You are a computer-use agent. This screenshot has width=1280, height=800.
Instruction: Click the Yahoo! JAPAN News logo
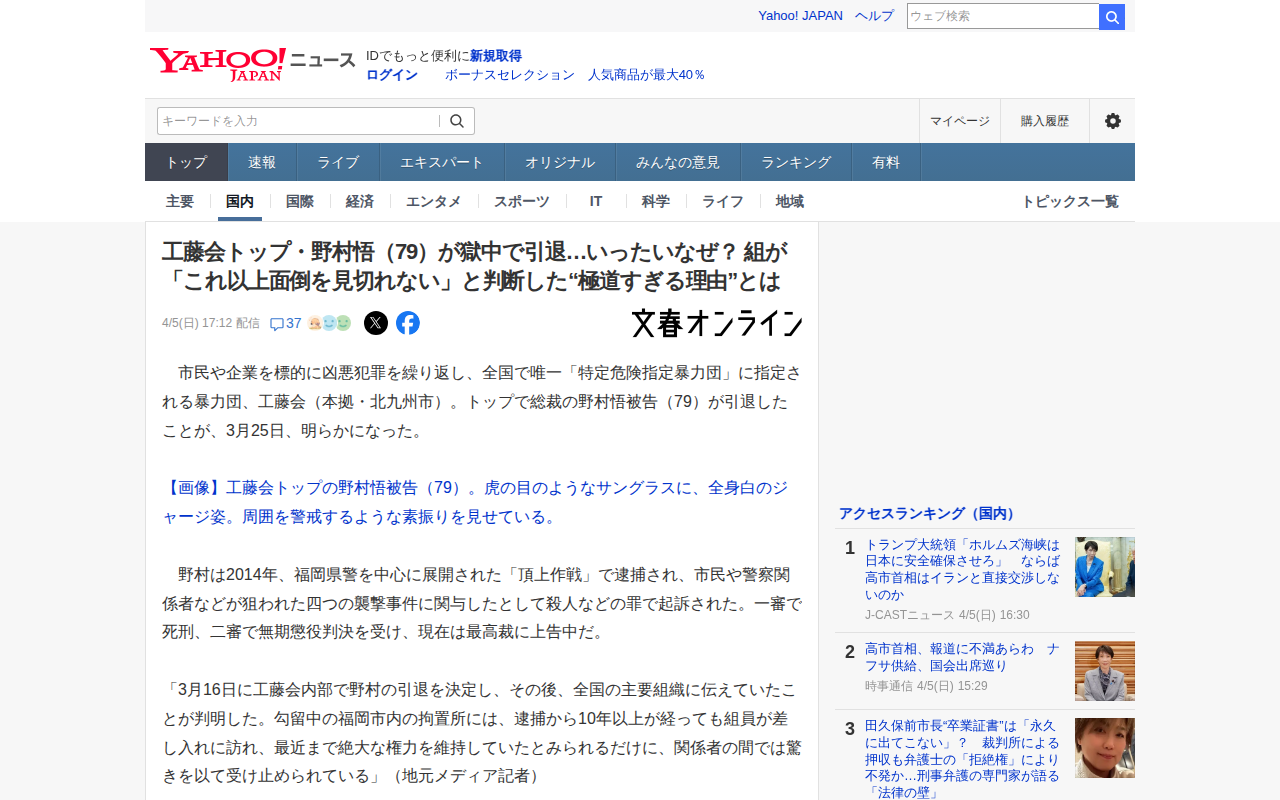point(252,64)
